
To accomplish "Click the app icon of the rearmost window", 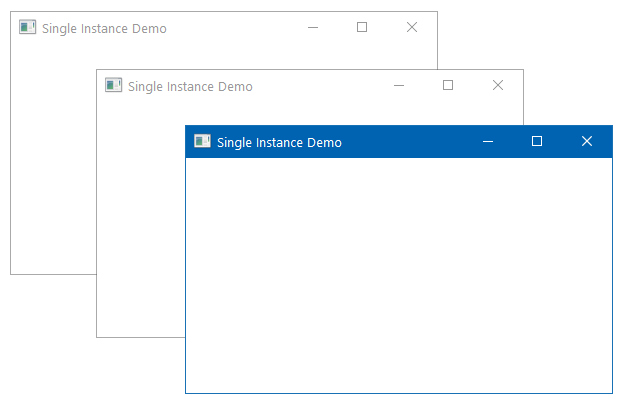I will 27,27.
